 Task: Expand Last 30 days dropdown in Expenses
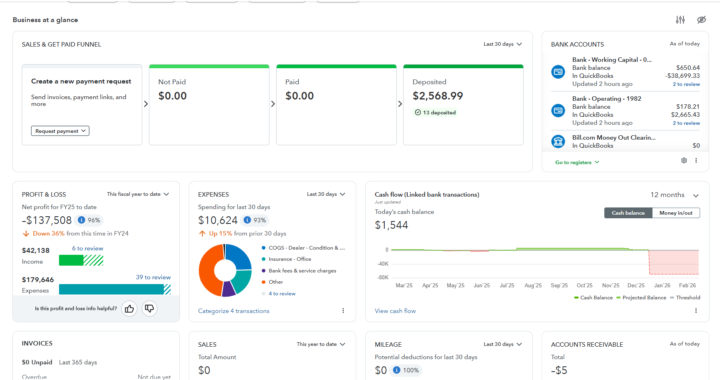tap(326, 194)
